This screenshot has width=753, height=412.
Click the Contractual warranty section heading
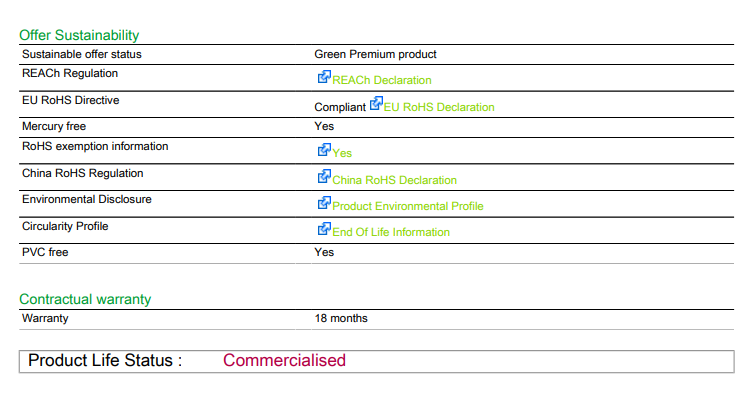click(85, 299)
